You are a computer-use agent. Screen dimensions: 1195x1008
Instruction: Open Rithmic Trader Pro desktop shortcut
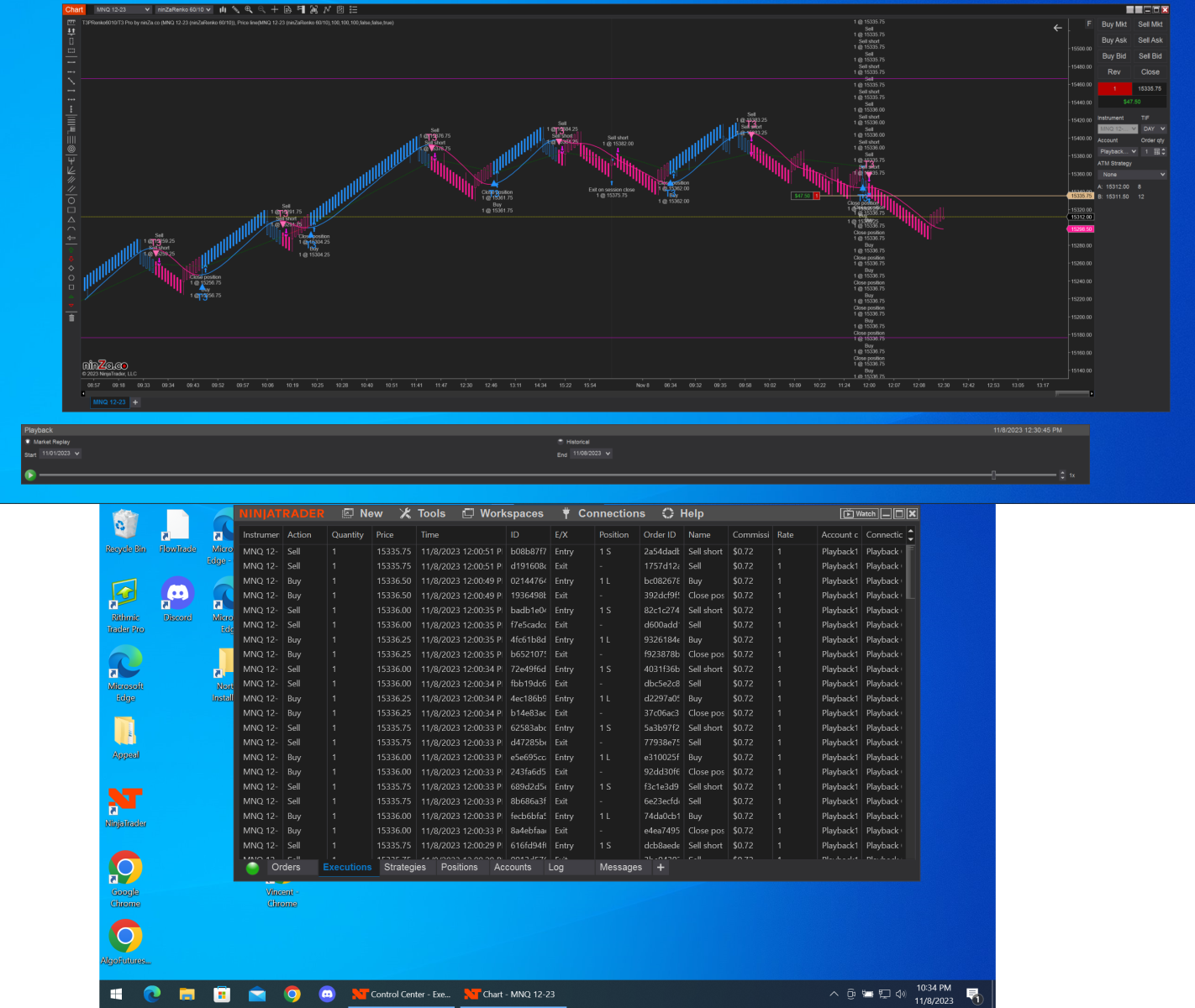click(125, 606)
